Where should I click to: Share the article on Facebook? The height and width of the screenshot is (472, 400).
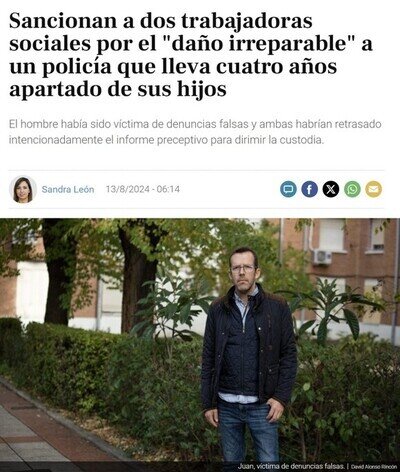(310, 189)
